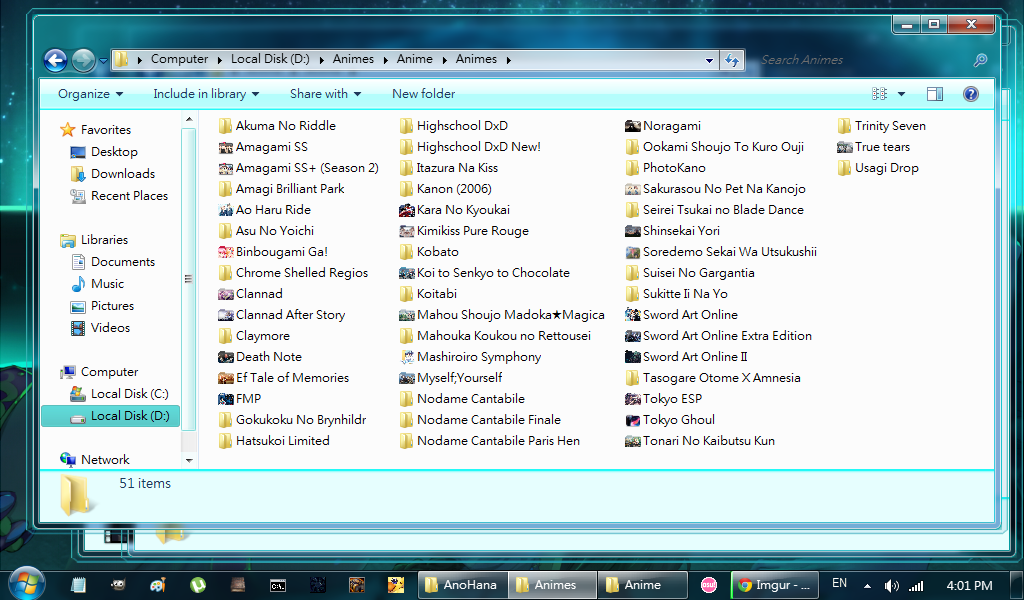
Task: Click the uTorrent icon in taskbar
Action: [x=198, y=585]
